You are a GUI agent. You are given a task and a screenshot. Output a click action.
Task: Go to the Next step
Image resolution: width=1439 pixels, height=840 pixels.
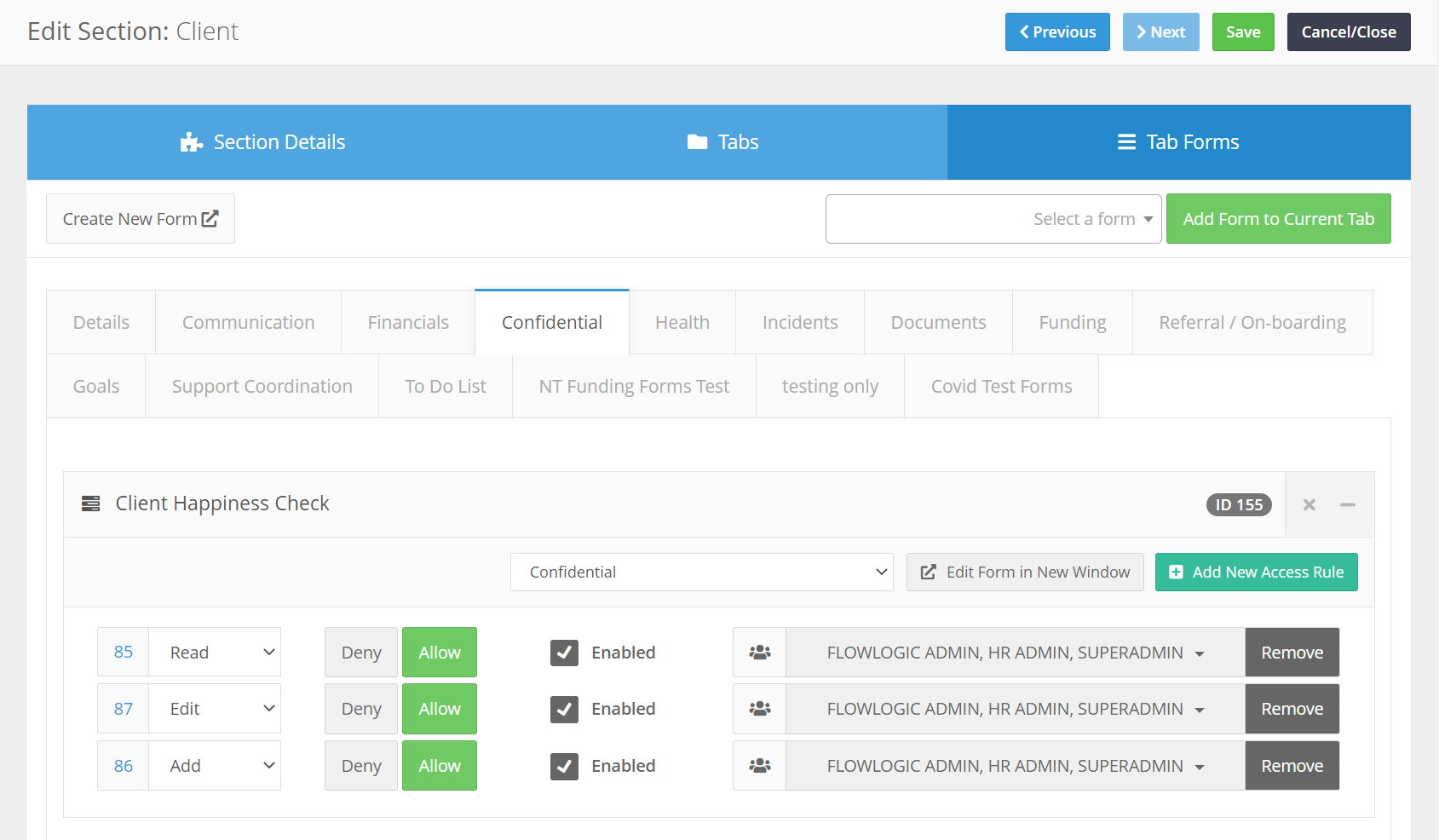[1161, 32]
